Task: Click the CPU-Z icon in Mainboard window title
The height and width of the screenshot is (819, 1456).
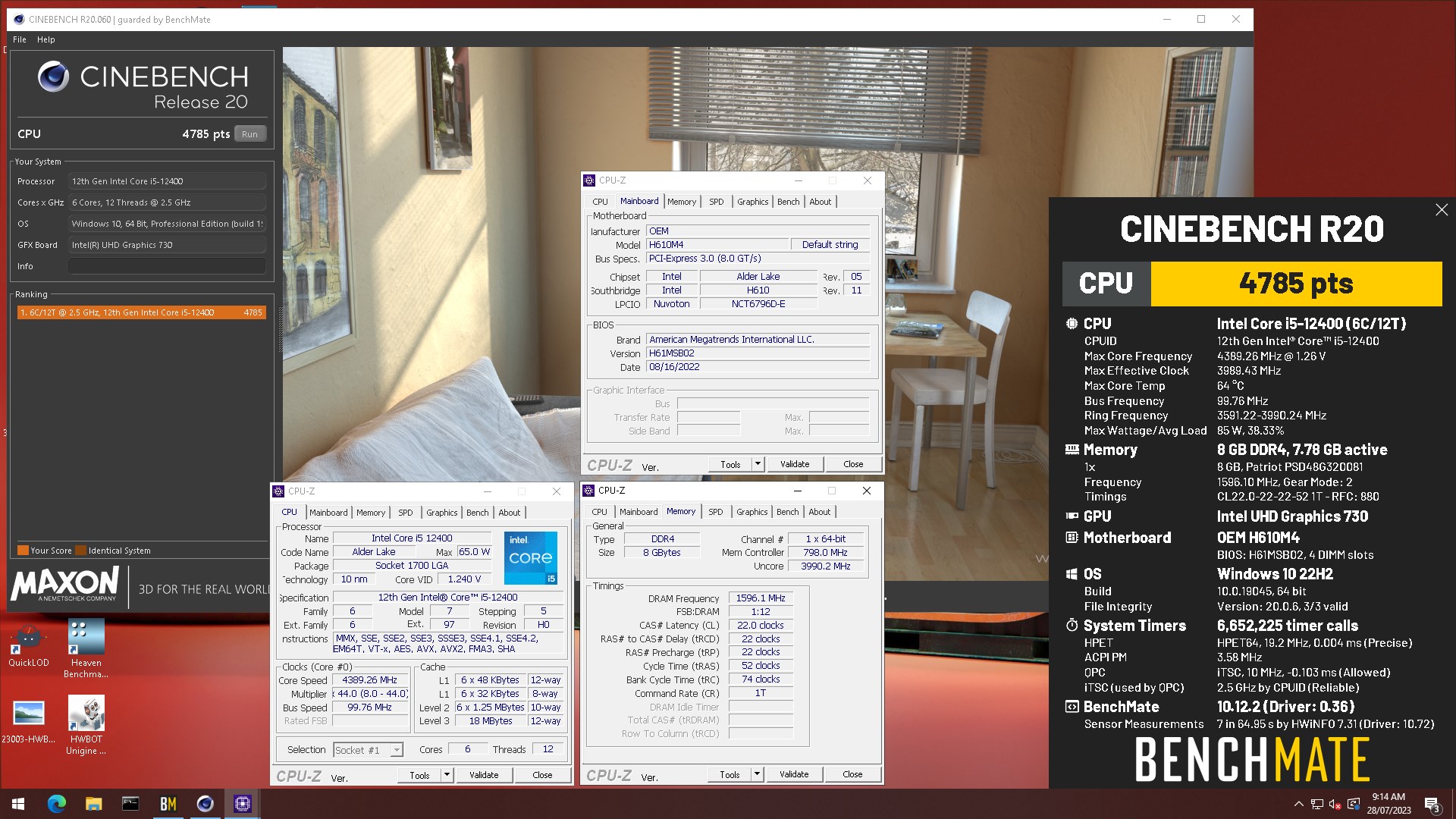Action: click(x=589, y=180)
